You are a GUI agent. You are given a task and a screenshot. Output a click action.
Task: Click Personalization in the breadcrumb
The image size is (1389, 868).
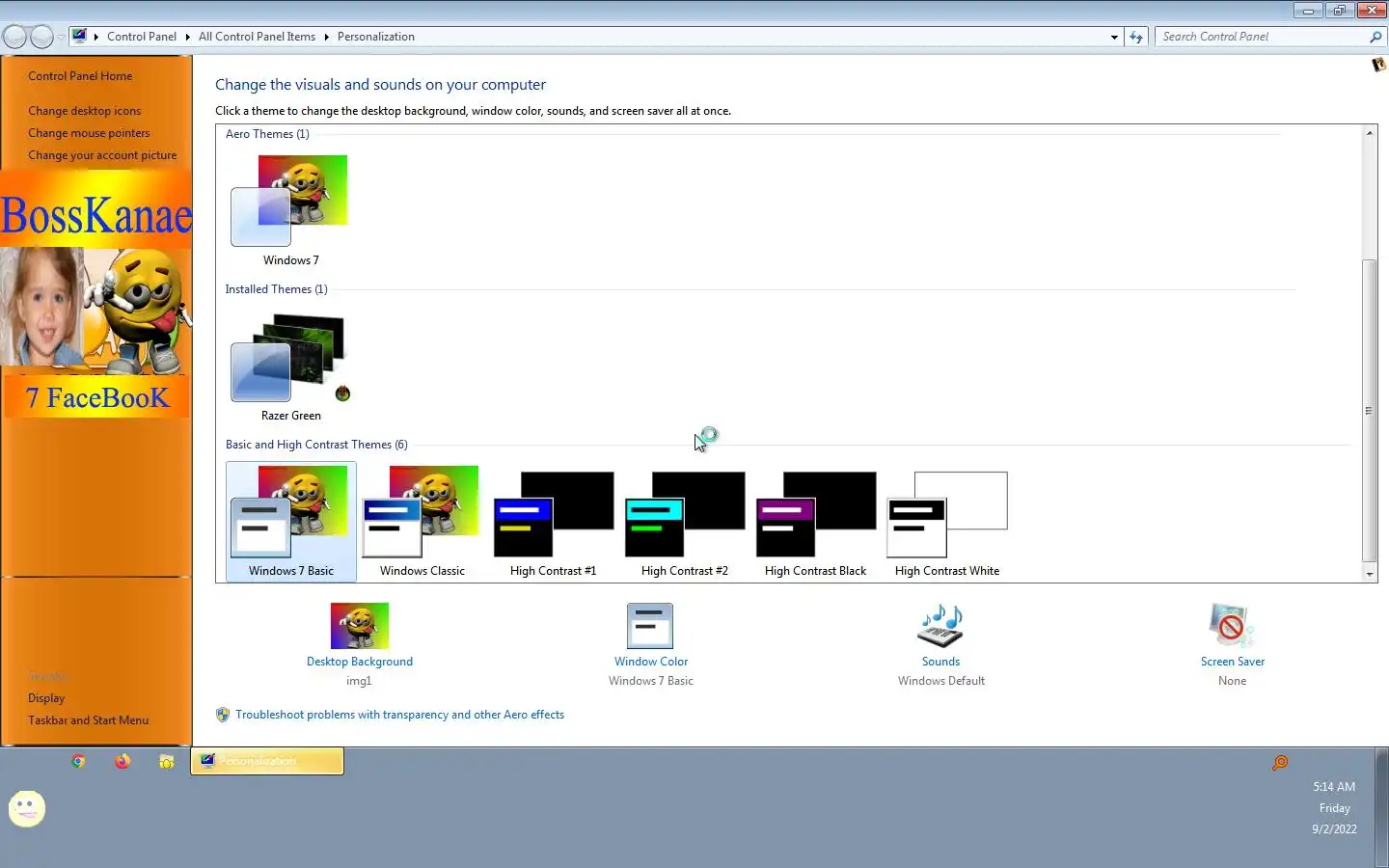point(375,37)
